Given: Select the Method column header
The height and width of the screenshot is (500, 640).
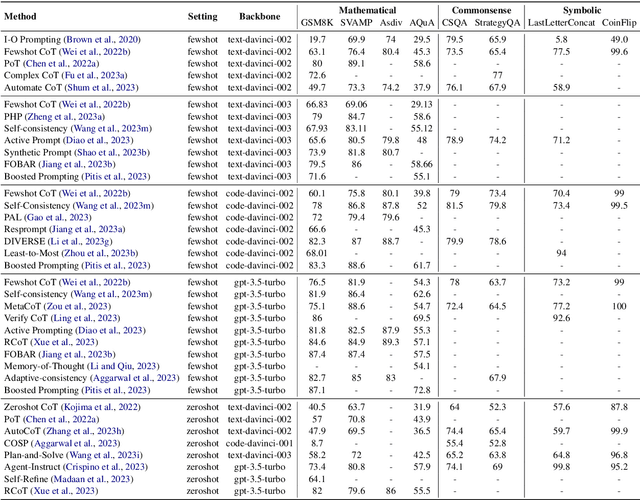Looking at the screenshot, I should click(28, 17).
